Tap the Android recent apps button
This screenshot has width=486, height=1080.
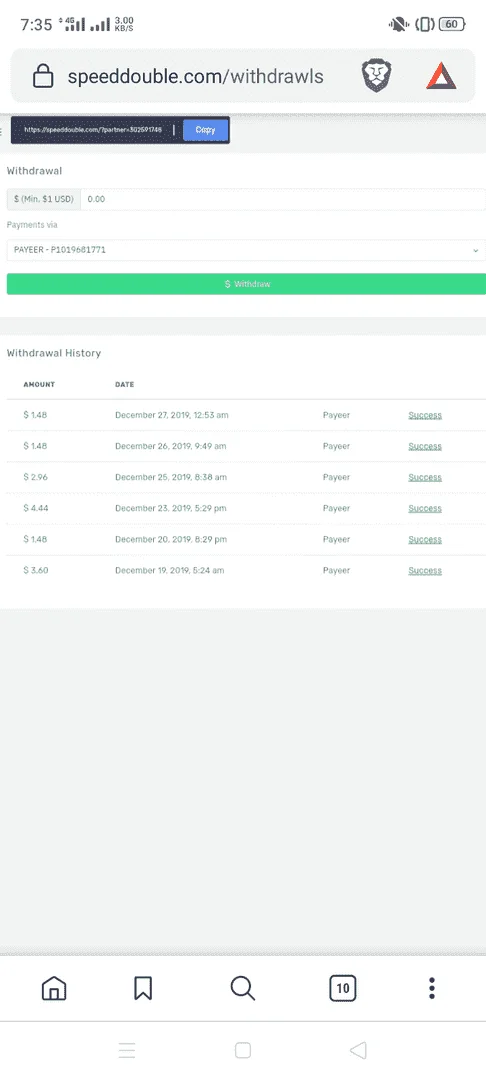tap(127, 1050)
